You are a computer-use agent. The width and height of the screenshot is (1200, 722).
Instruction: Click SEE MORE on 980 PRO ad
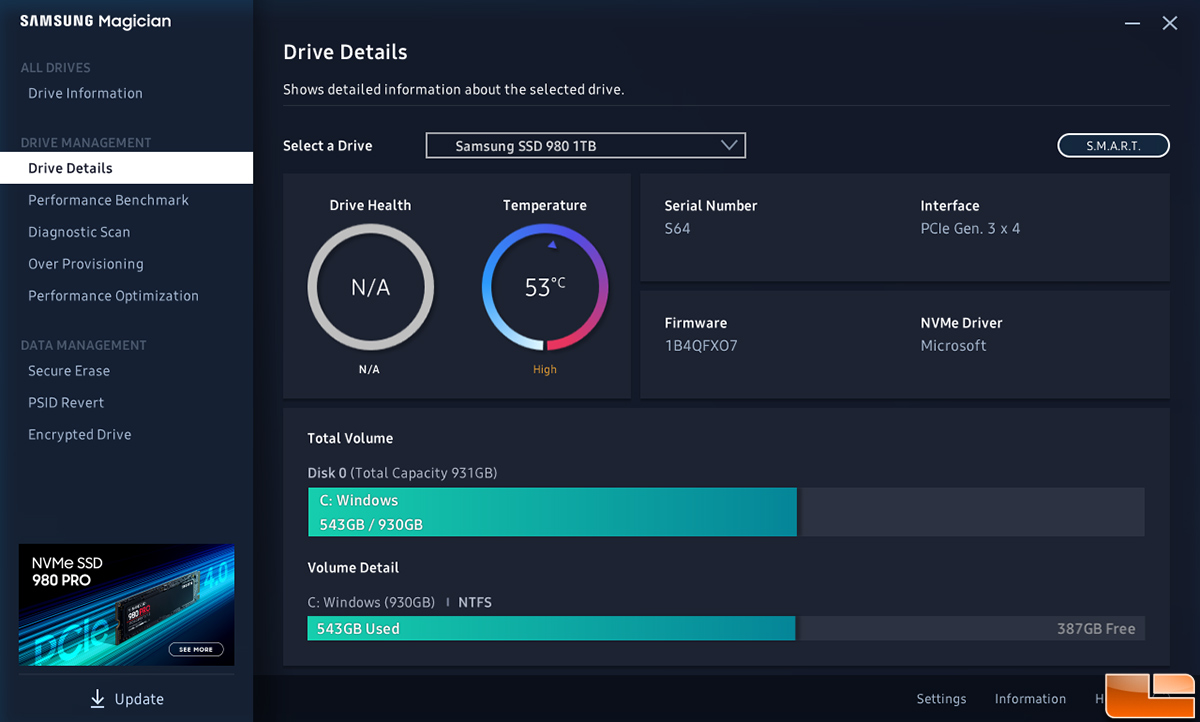click(196, 649)
